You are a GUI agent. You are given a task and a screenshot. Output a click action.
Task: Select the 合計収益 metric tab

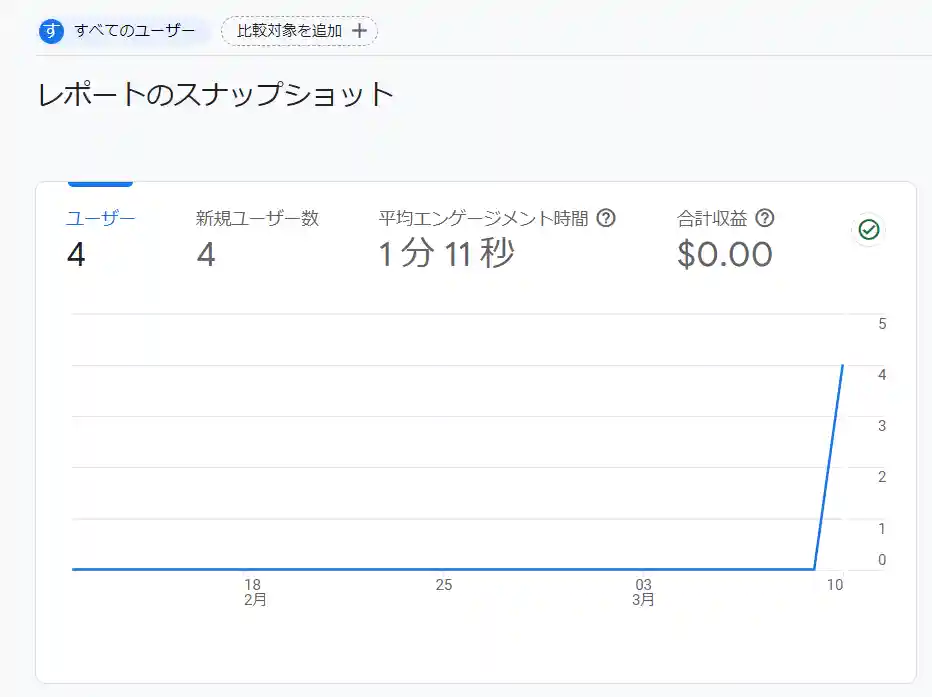coord(711,218)
